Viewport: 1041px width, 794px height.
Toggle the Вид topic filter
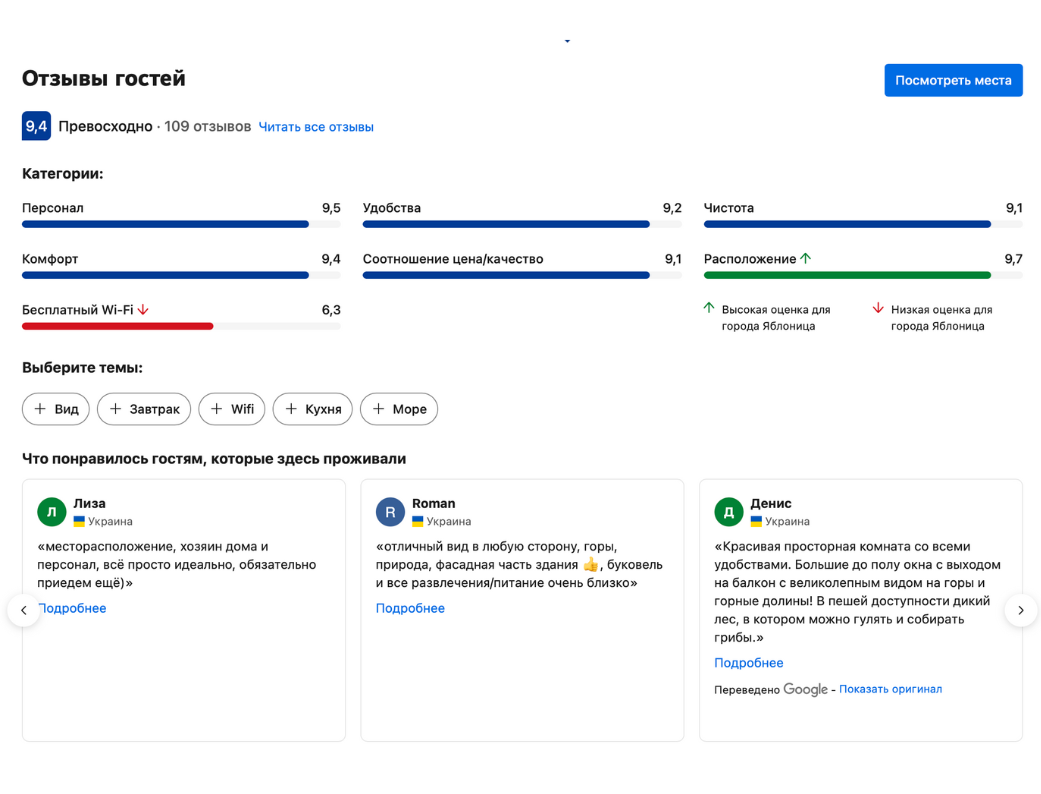pyautogui.click(x=56, y=409)
